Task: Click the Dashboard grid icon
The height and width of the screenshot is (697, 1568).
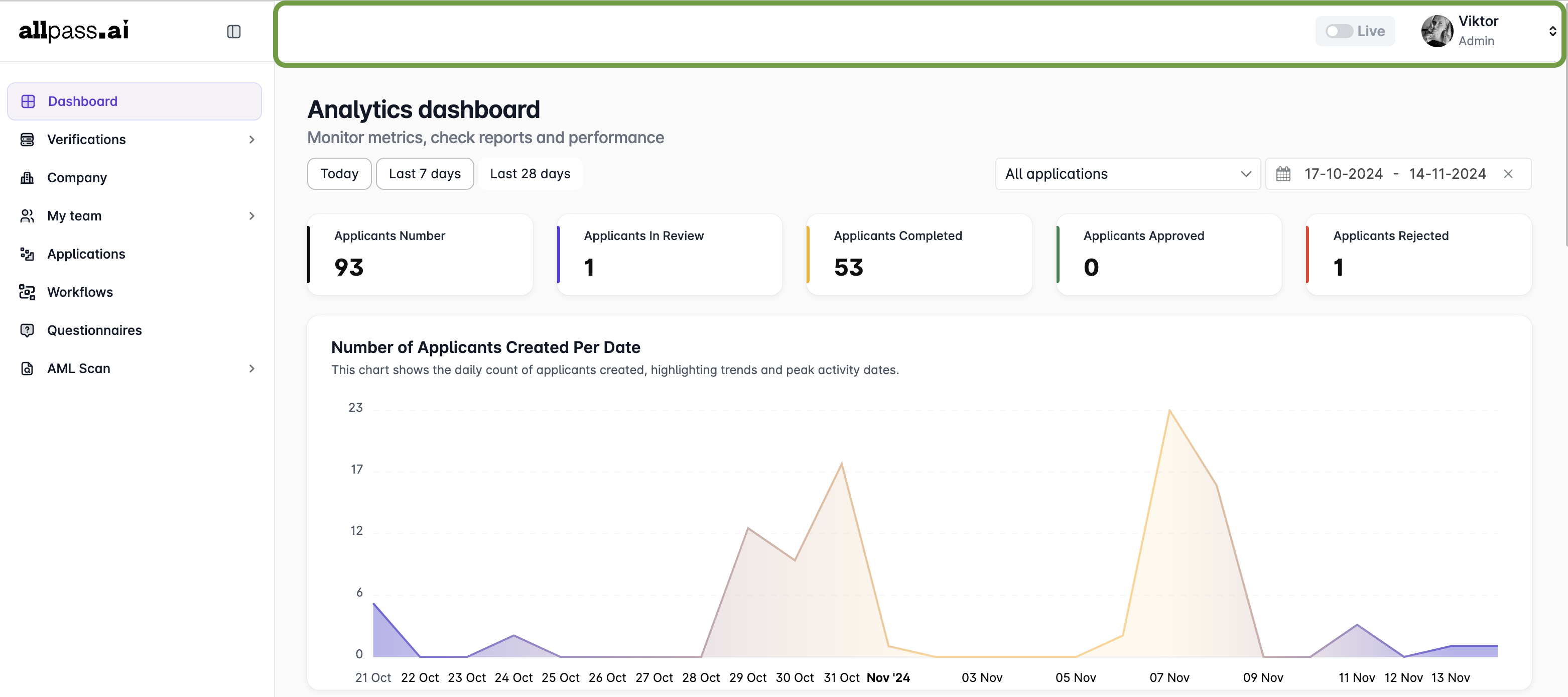Action: pos(28,101)
